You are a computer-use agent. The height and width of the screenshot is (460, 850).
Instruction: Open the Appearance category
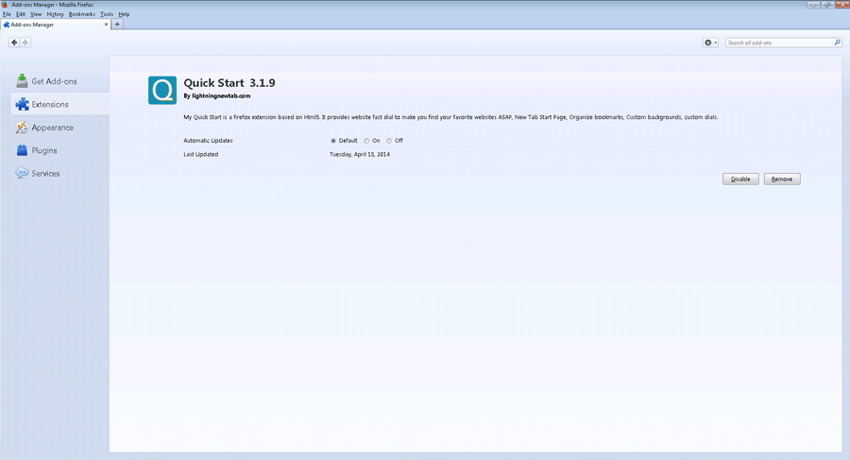click(x=52, y=127)
